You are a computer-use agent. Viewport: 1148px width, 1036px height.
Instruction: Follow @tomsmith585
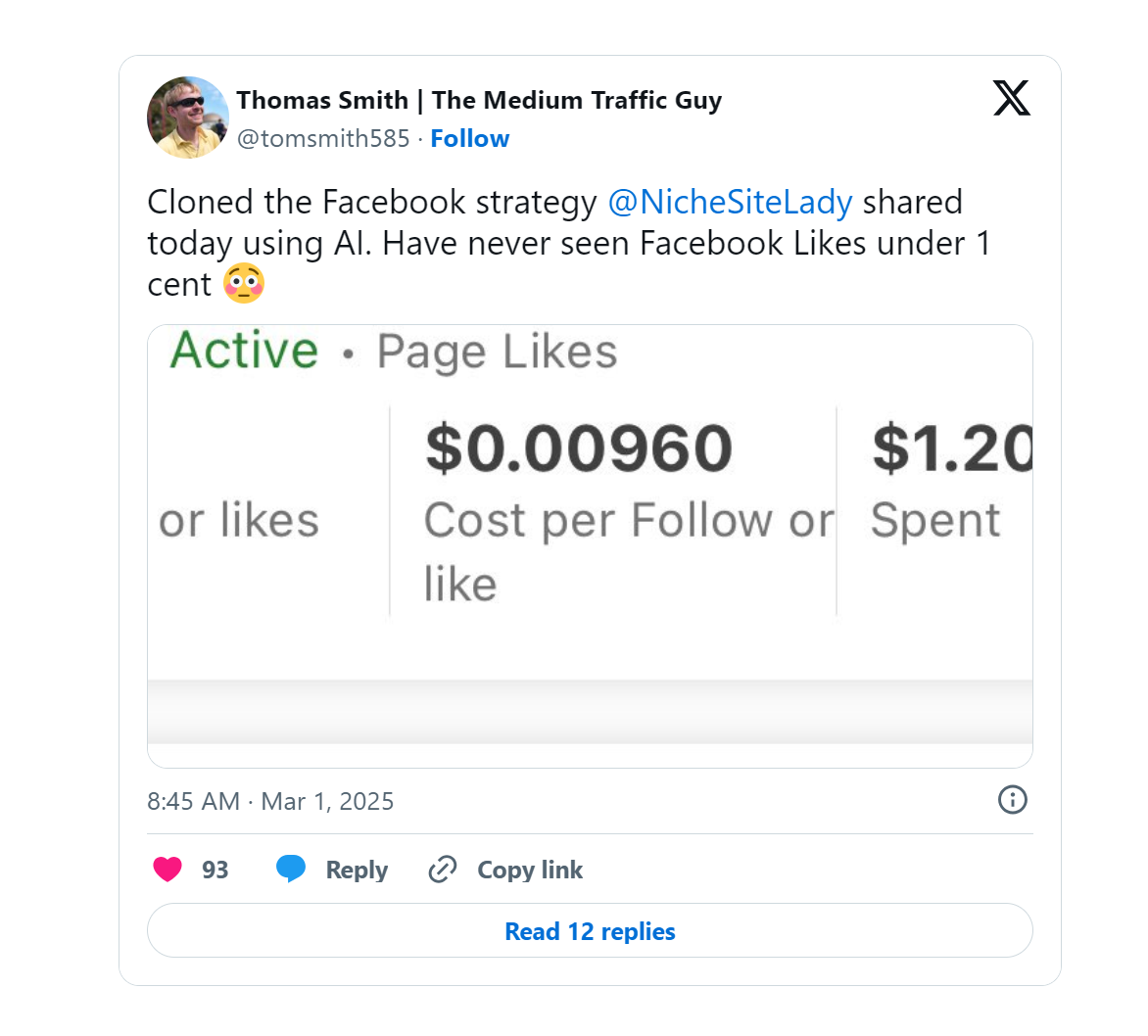coord(469,139)
